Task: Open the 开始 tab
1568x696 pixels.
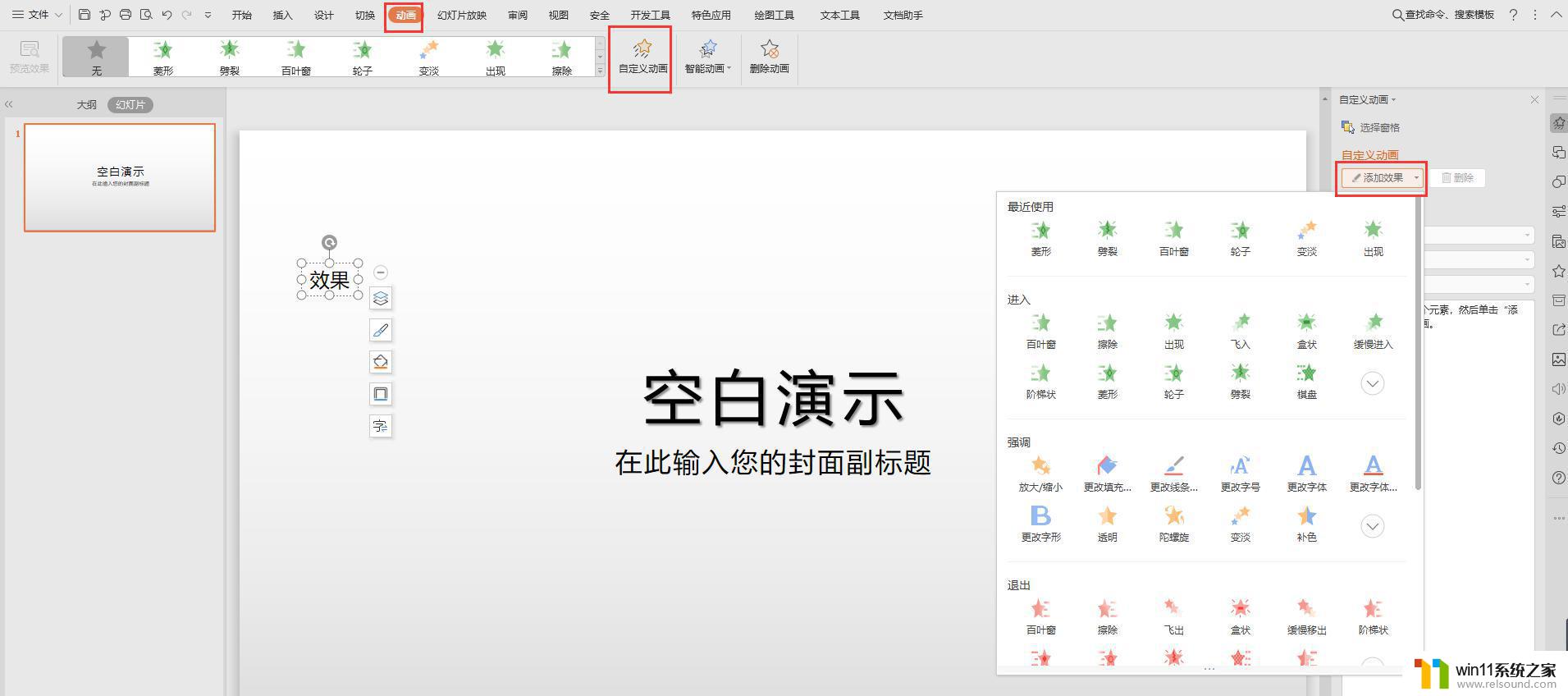Action: [242, 15]
